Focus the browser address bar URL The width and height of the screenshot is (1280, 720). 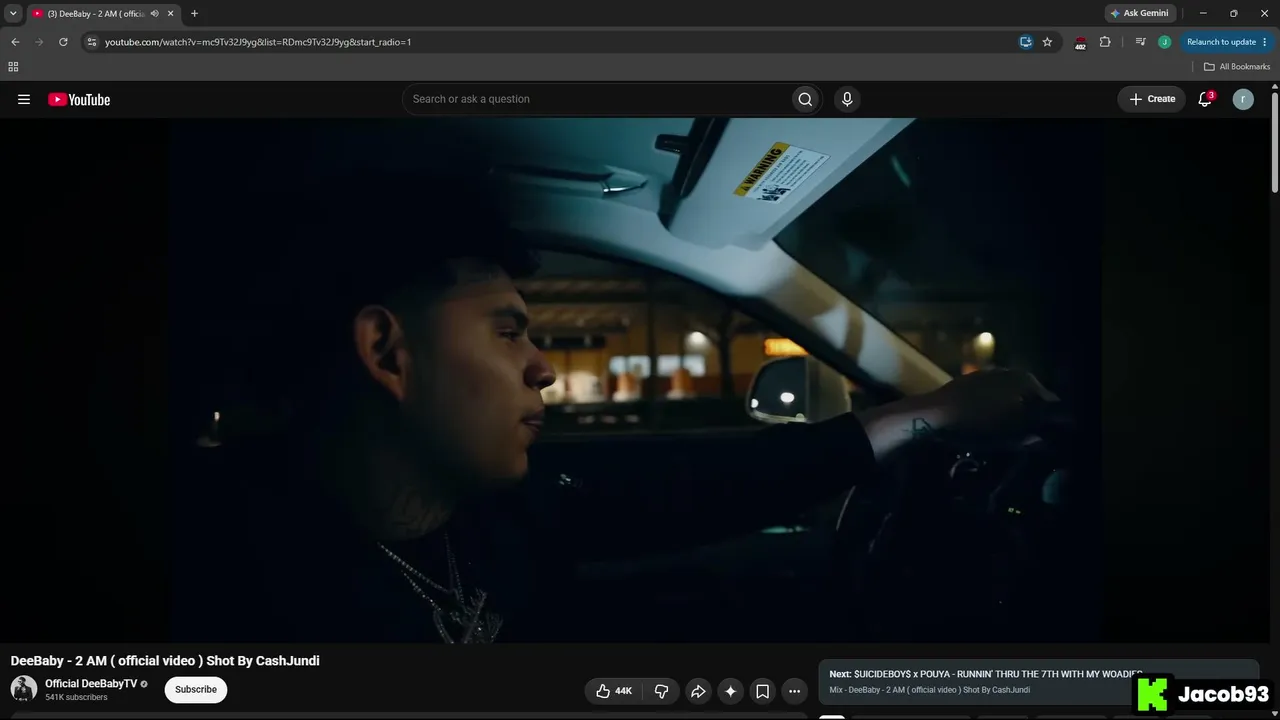pyautogui.click(x=258, y=42)
